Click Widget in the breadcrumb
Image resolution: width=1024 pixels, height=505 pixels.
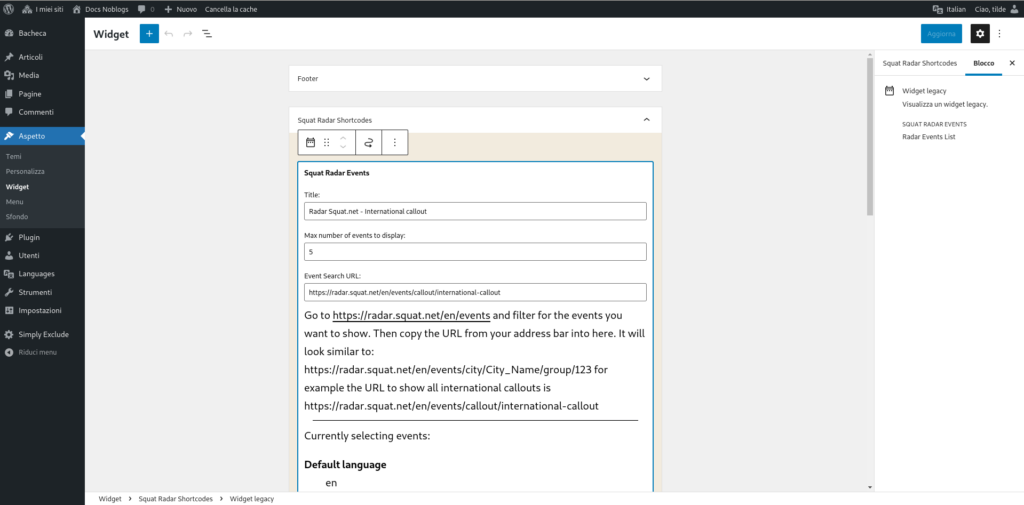pyautogui.click(x=110, y=498)
